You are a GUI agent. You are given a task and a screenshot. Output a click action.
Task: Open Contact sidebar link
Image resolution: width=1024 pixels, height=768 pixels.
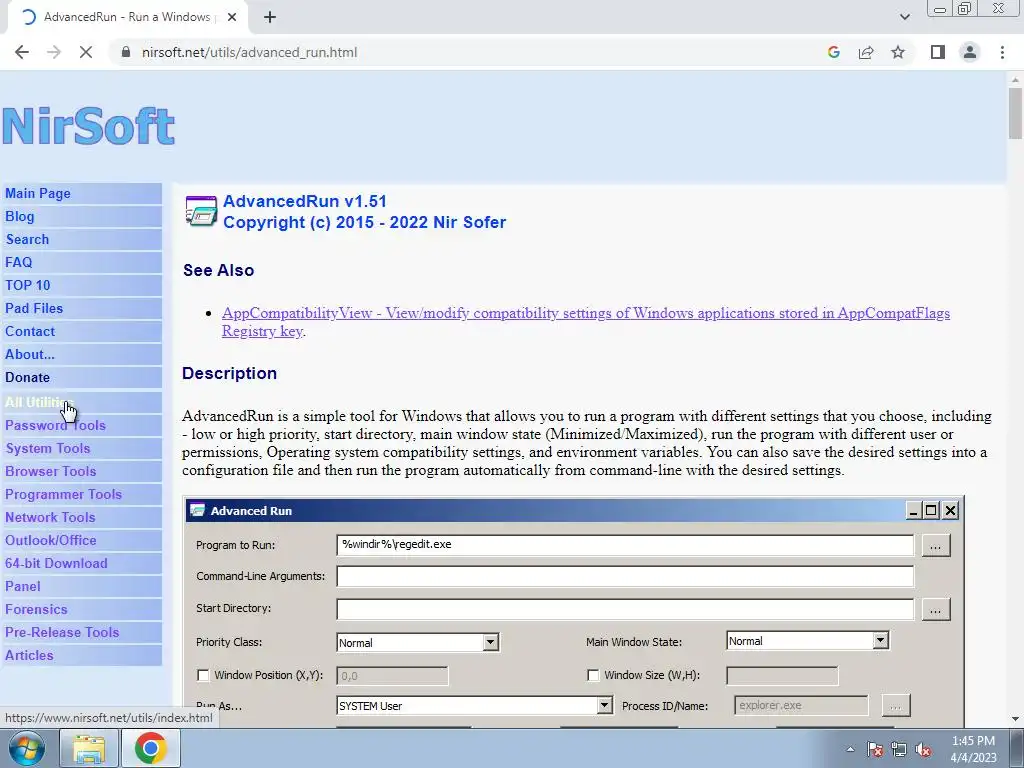pos(30,331)
